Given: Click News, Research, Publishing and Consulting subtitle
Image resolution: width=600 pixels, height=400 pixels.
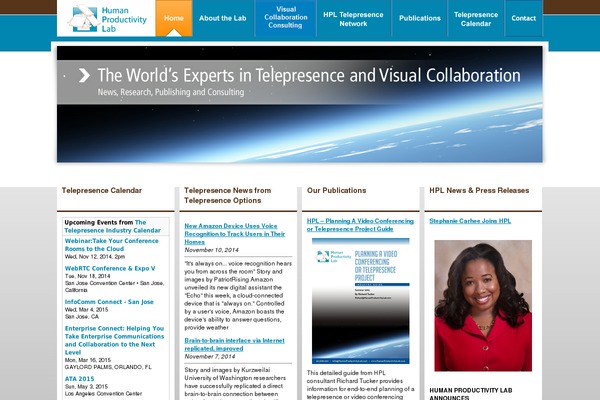Looking at the screenshot, I should click(x=171, y=92).
